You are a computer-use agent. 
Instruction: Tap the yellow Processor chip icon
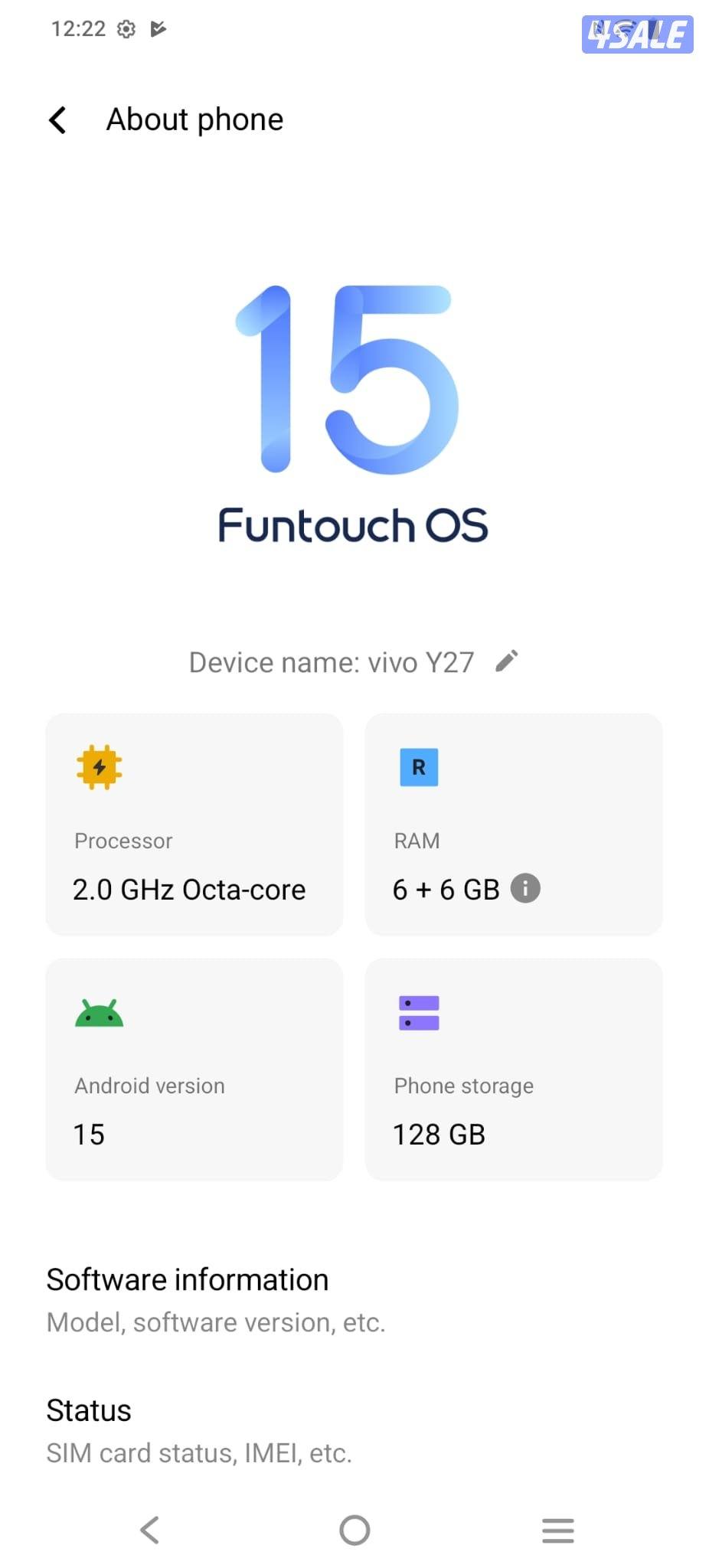[x=100, y=767]
